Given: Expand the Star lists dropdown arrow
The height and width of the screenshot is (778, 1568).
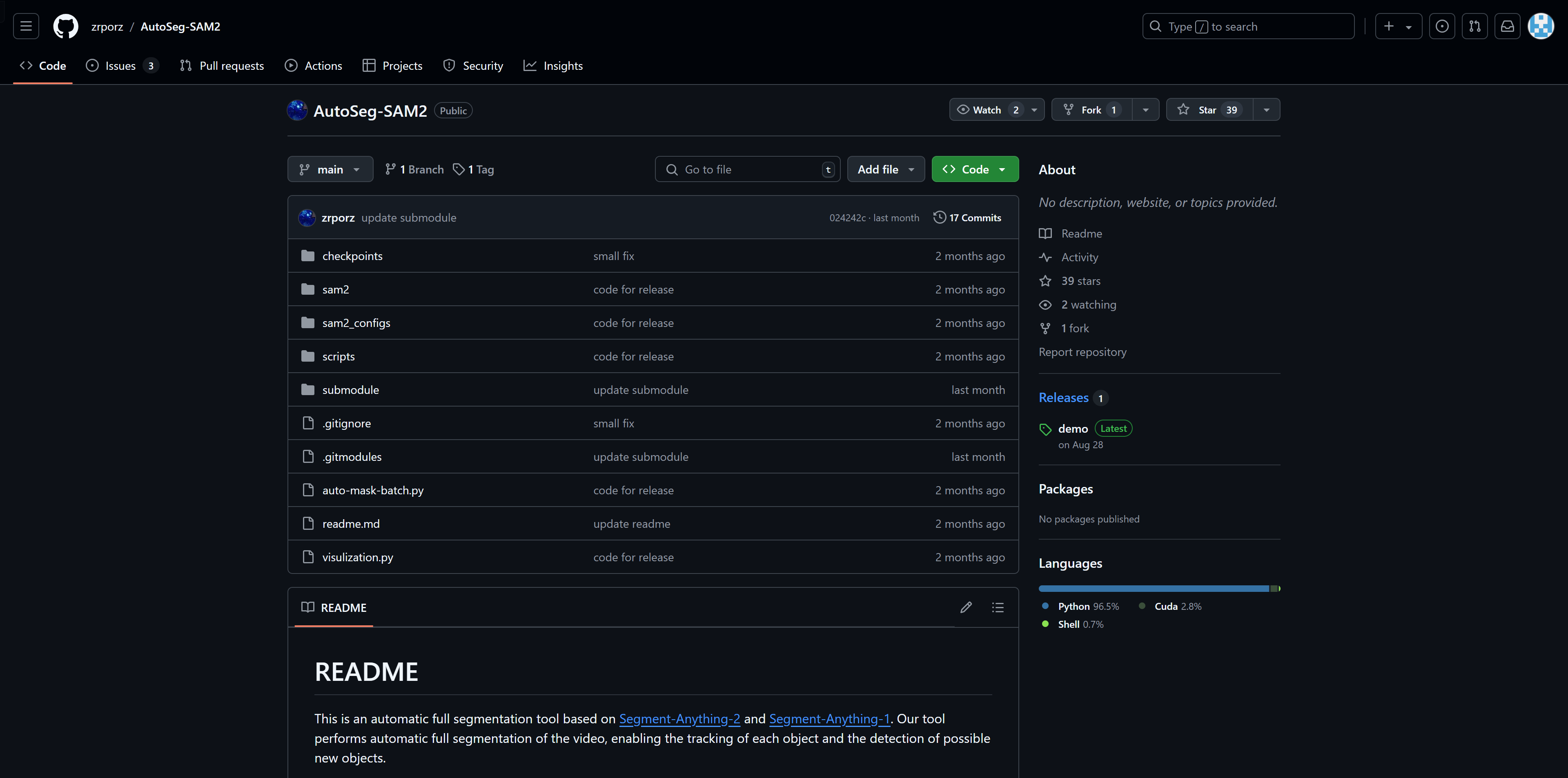Looking at the screenshot, I should (x=1266, y=109).
